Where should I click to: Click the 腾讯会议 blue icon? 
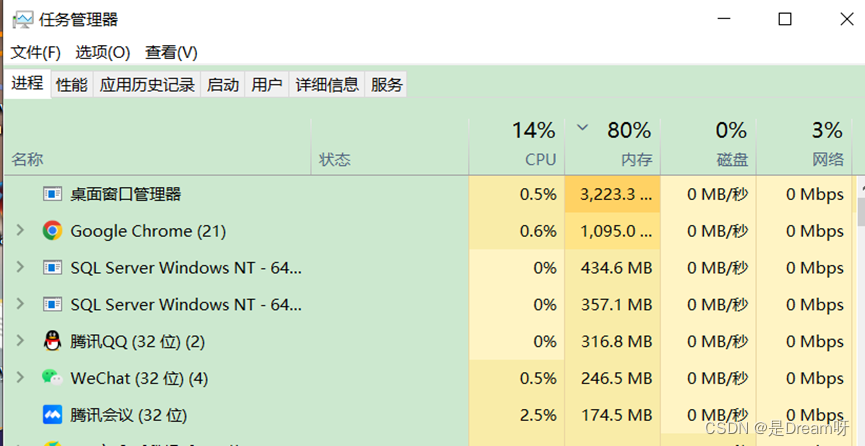52,415
